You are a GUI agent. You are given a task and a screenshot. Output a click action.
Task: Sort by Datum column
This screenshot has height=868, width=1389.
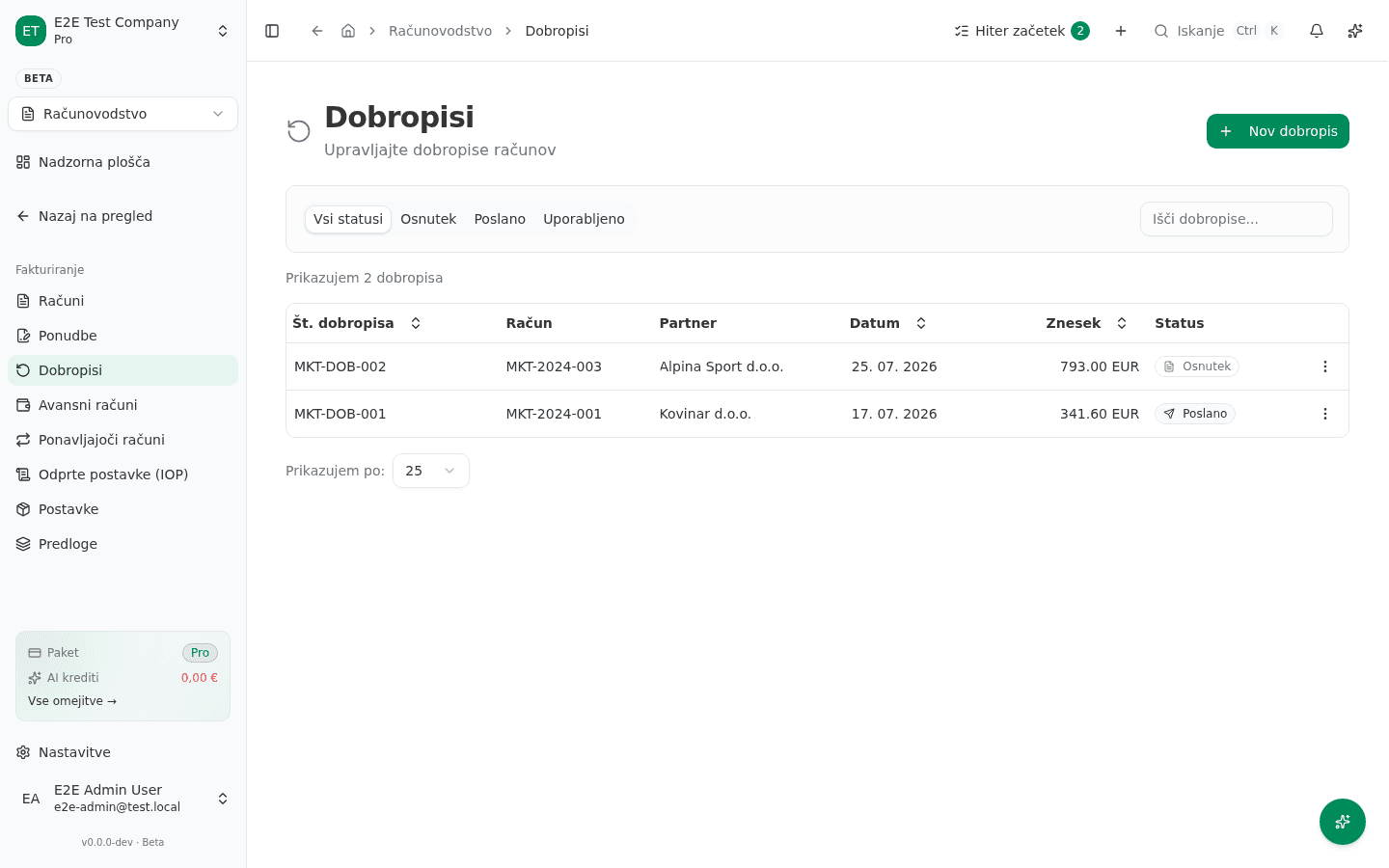pos(887,323)
